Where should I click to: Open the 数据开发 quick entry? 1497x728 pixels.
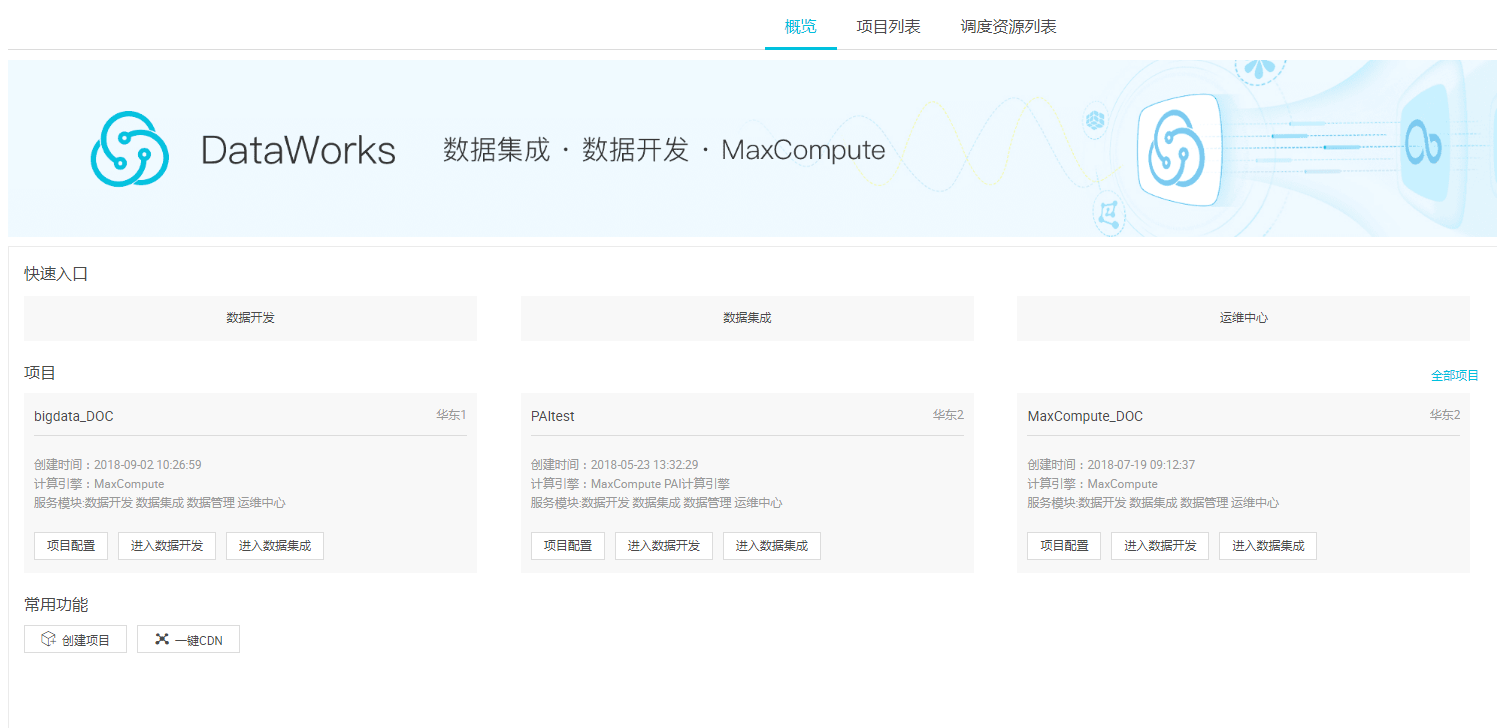[250, 318]
